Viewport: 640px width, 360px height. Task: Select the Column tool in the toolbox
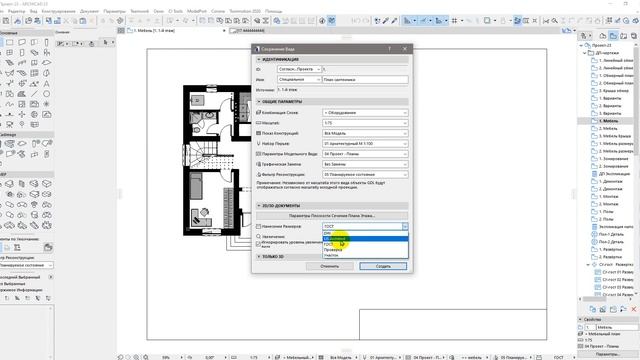click(x=47, y=42)
